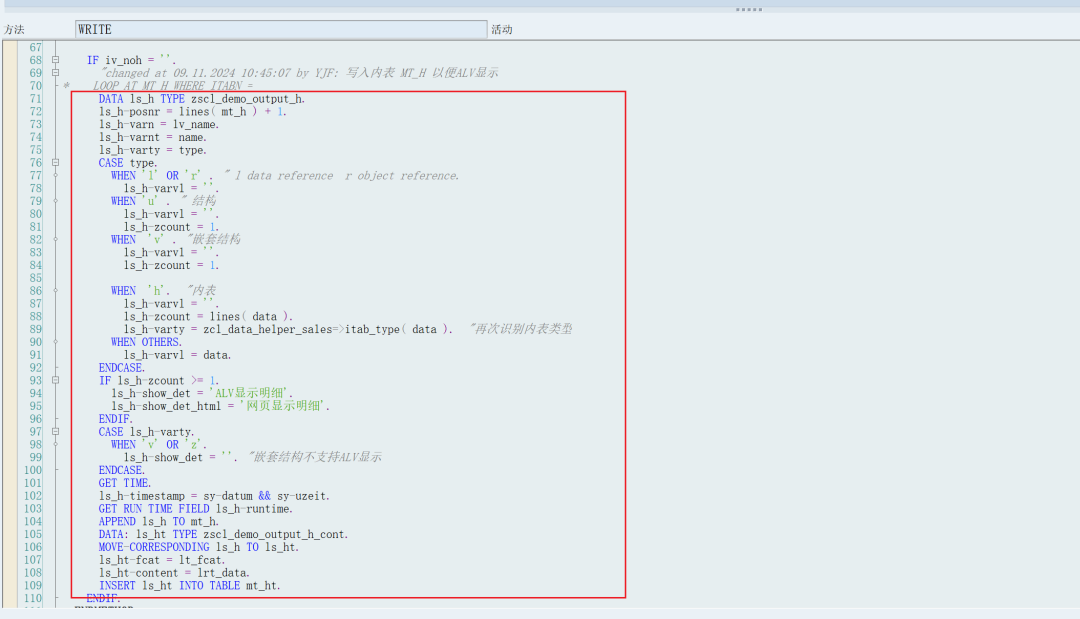
Task: Click the 'WHEN 'u'' statement on line 79
Action: (x=141, y=201)
